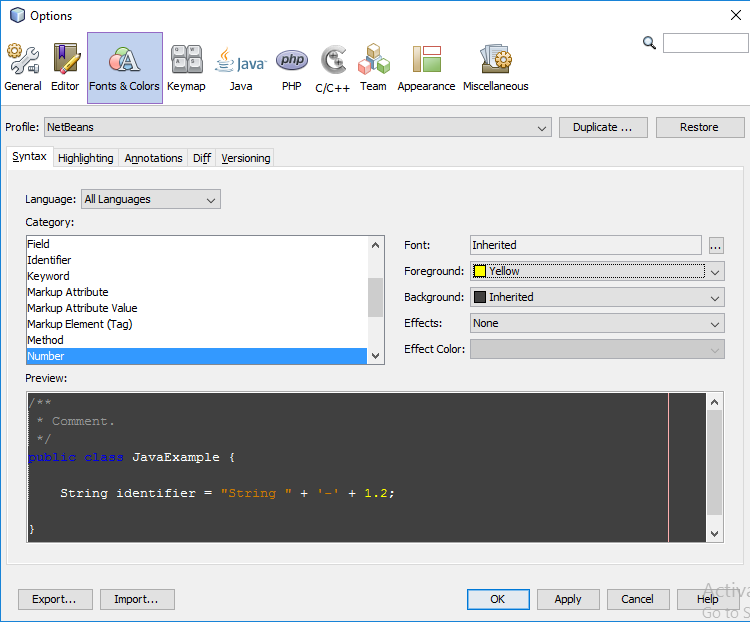Click the dark background color swatch
Screen dimensions: 750x622
(480, 297)
